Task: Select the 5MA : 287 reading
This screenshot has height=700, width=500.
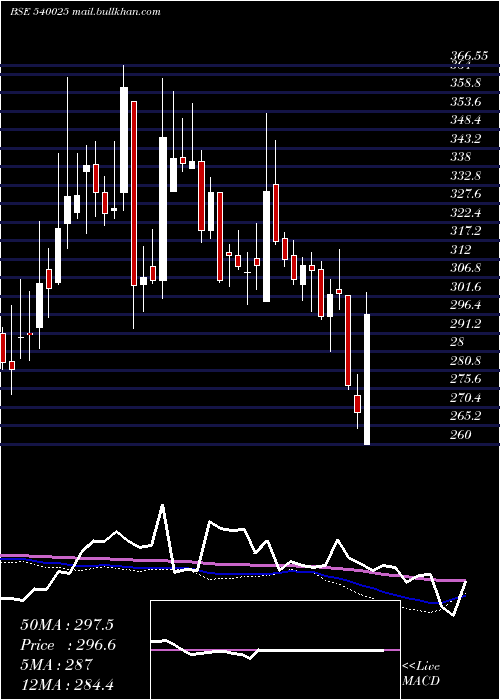Action: [56, 665]
